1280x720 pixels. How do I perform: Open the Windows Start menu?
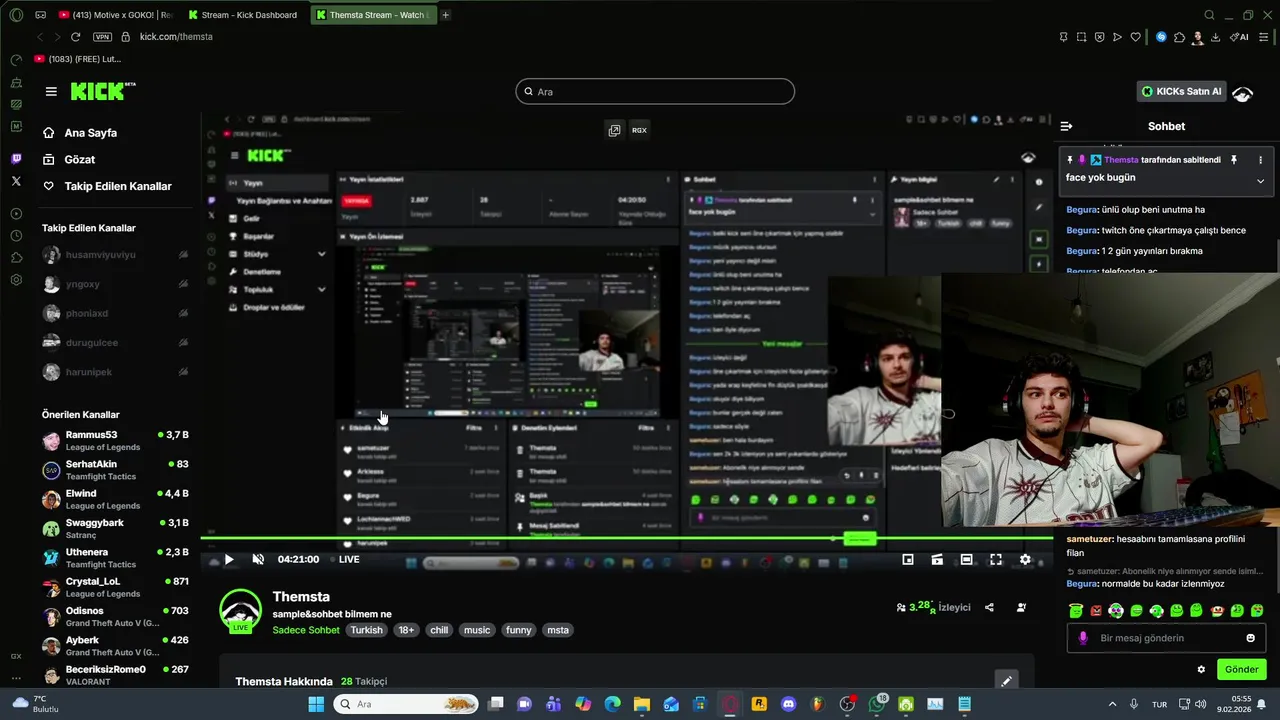tap(316, 704)
